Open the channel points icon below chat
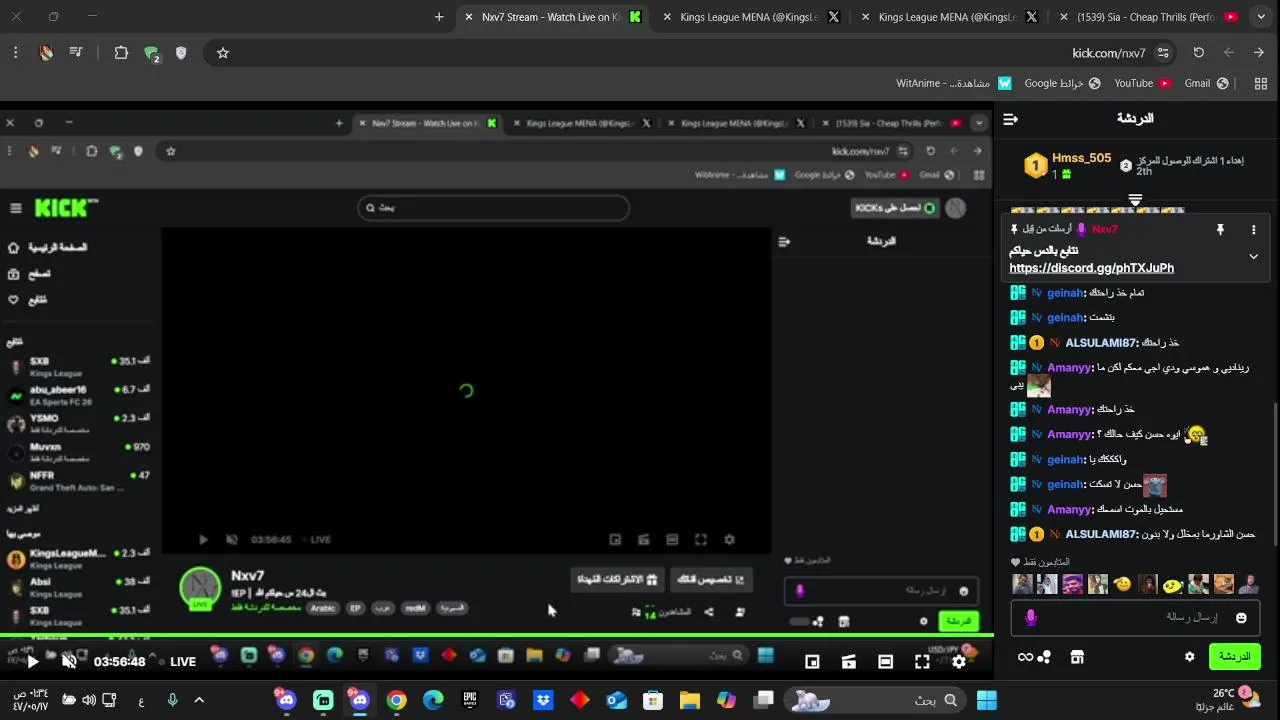The width and height of the screenshot is (1280, 720). coord(1045,657)
